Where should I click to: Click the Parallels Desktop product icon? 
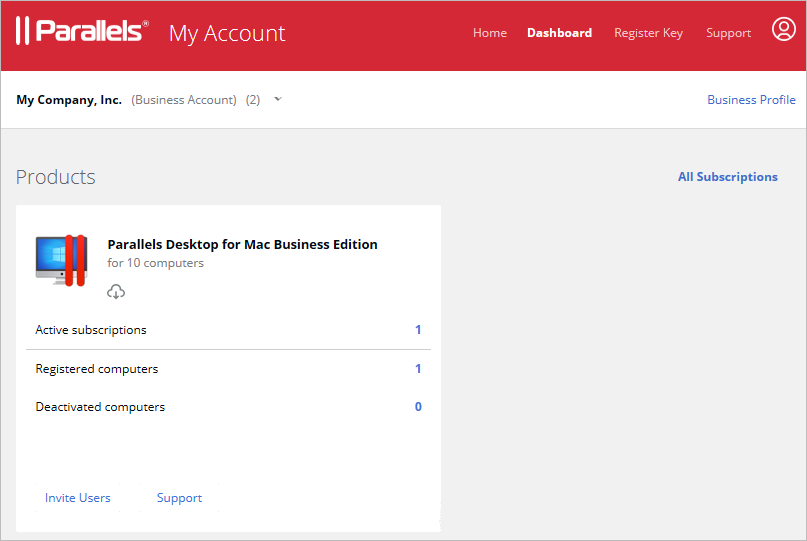[61, 260]
